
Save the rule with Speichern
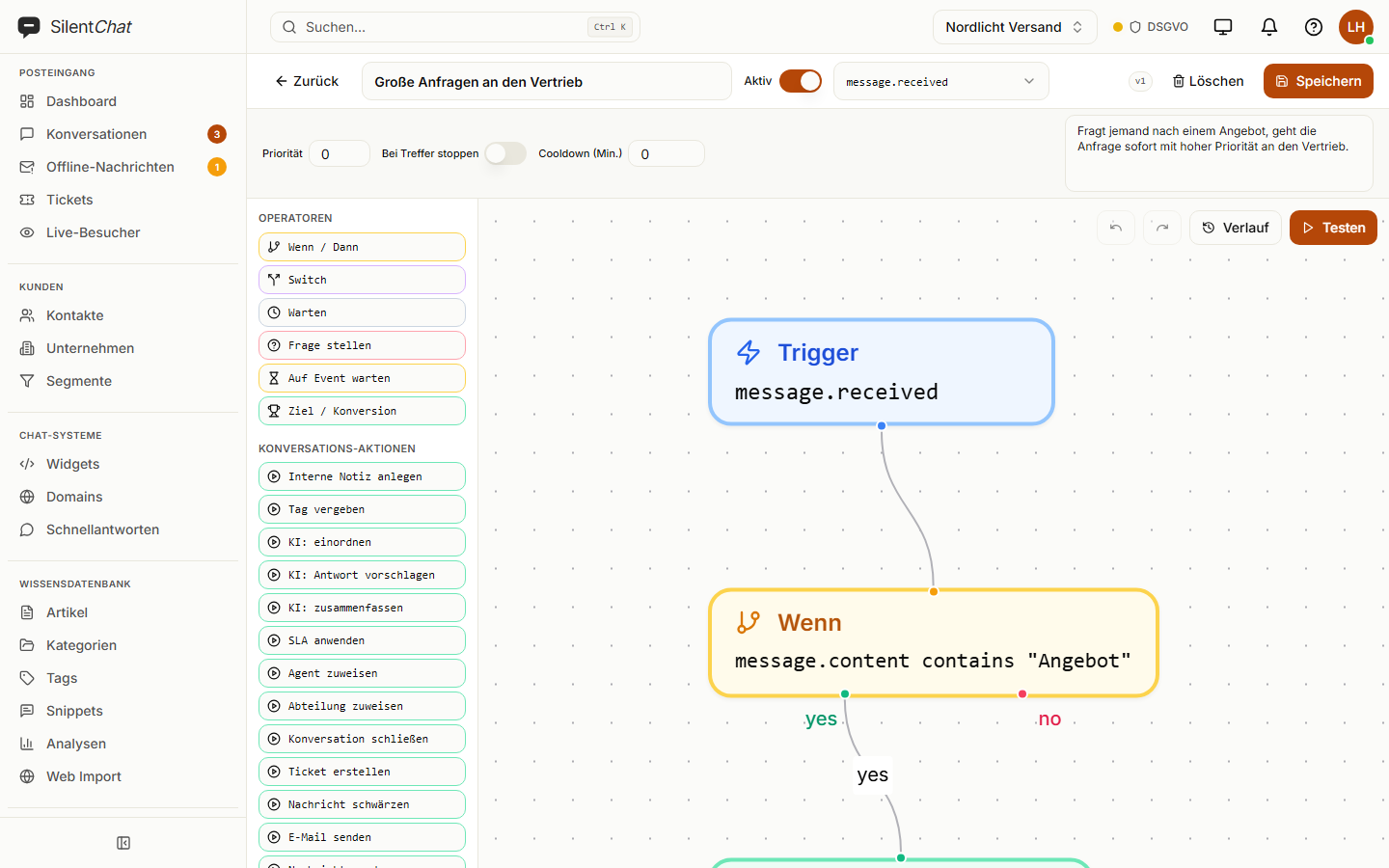(x=1319, y=81)
